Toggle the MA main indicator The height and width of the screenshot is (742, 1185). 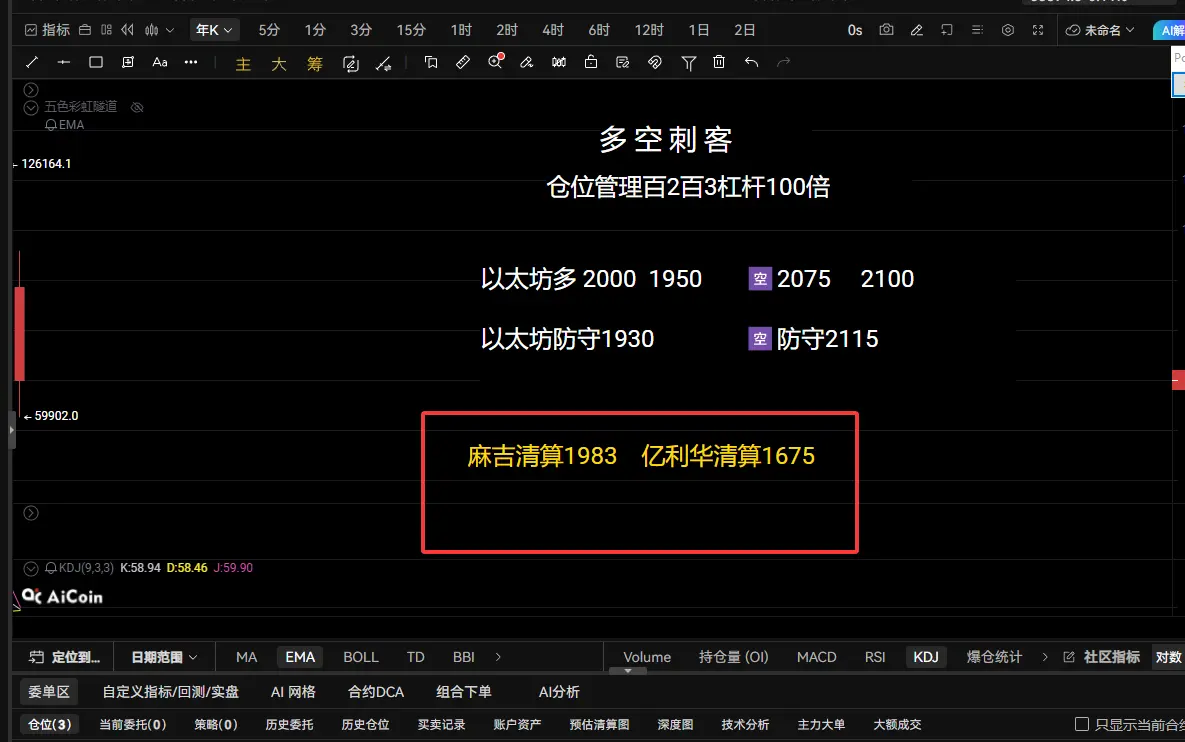click(x=246, y=657)
